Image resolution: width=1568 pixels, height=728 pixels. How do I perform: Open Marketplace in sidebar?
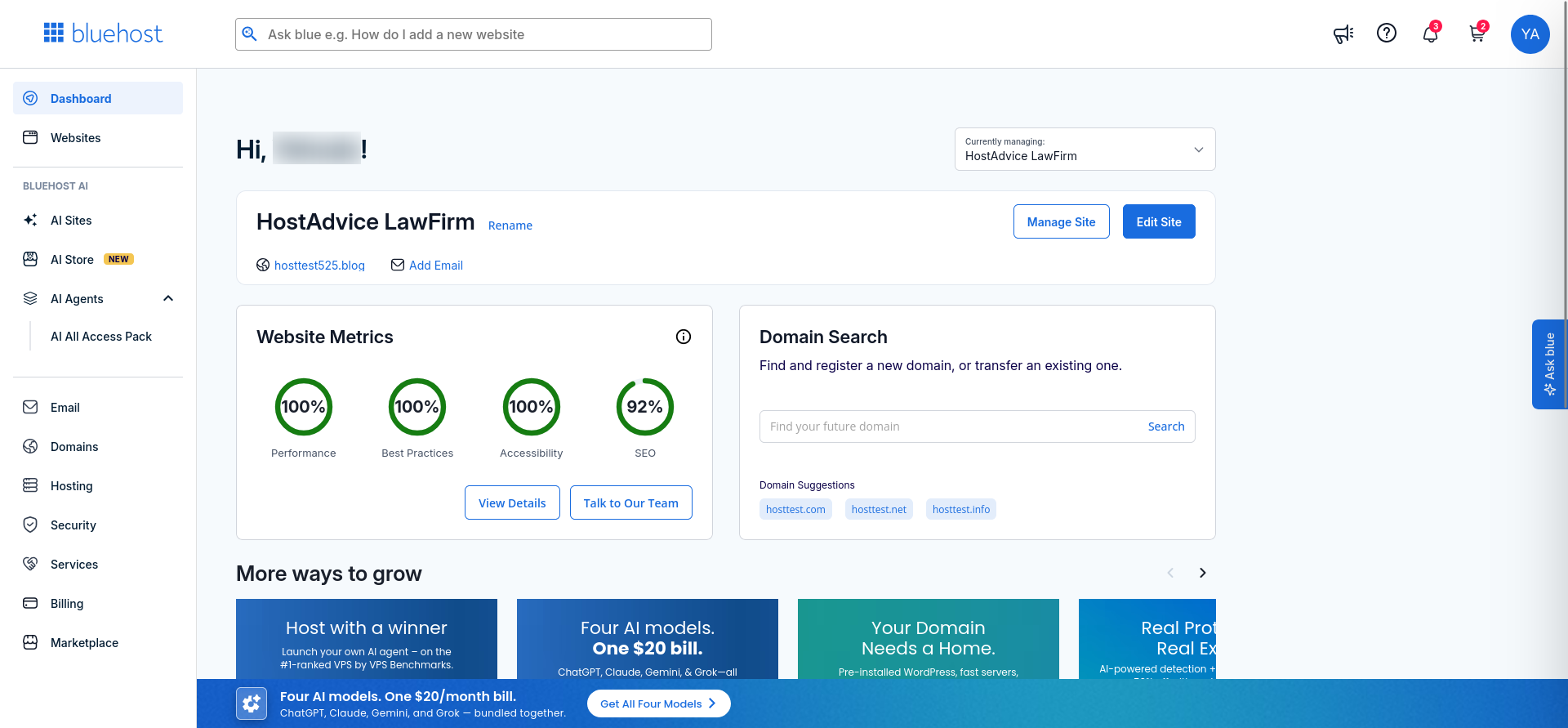pos(98,642)
